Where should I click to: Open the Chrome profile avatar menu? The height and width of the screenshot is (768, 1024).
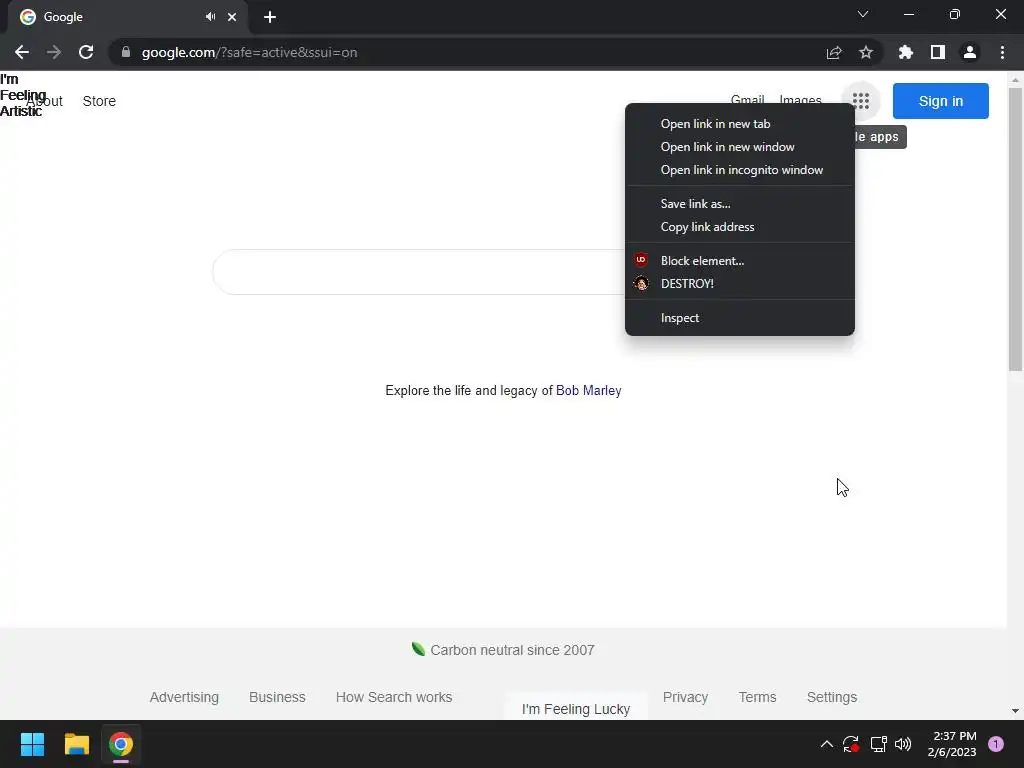click(970, 52)
